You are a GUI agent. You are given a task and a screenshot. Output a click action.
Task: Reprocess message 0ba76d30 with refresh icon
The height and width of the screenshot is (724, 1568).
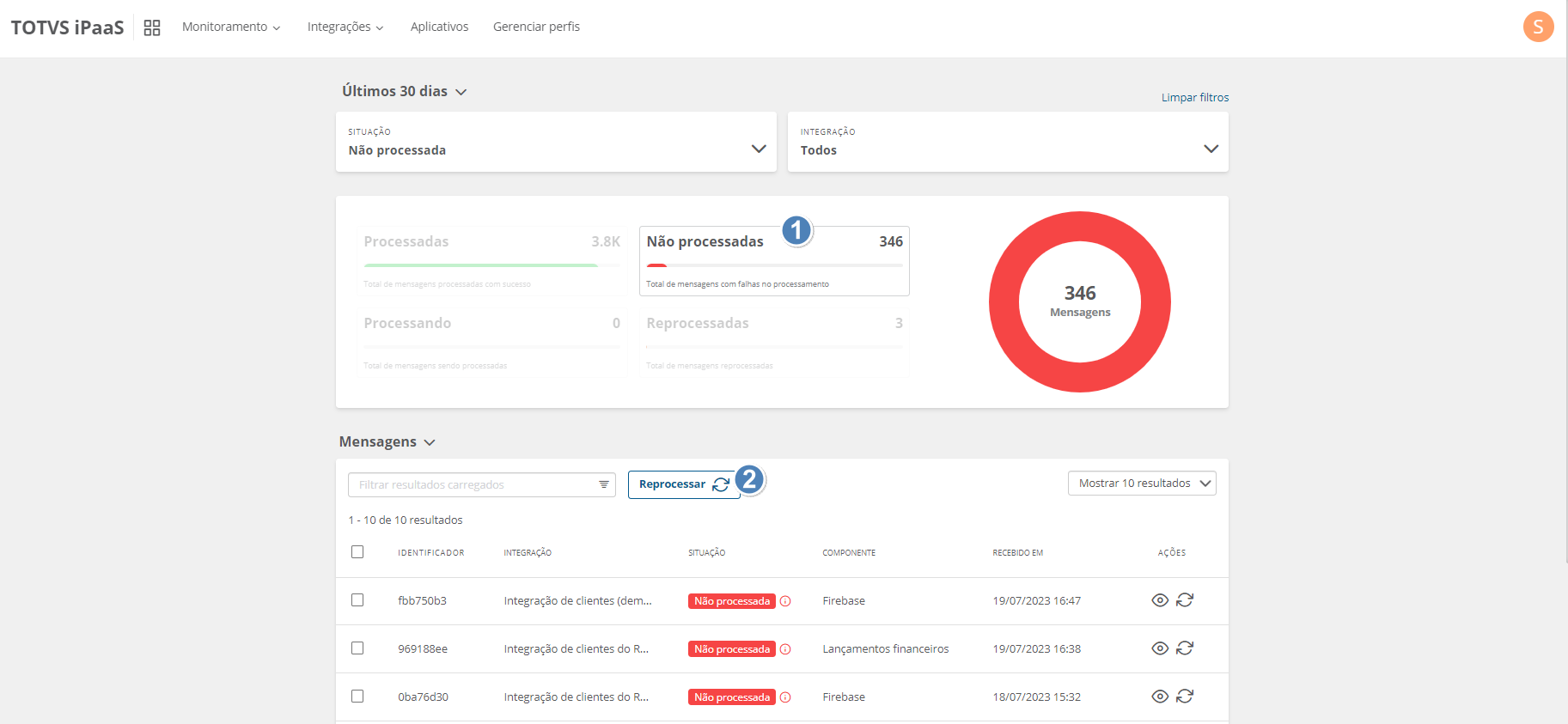[x=1185, y=697]
